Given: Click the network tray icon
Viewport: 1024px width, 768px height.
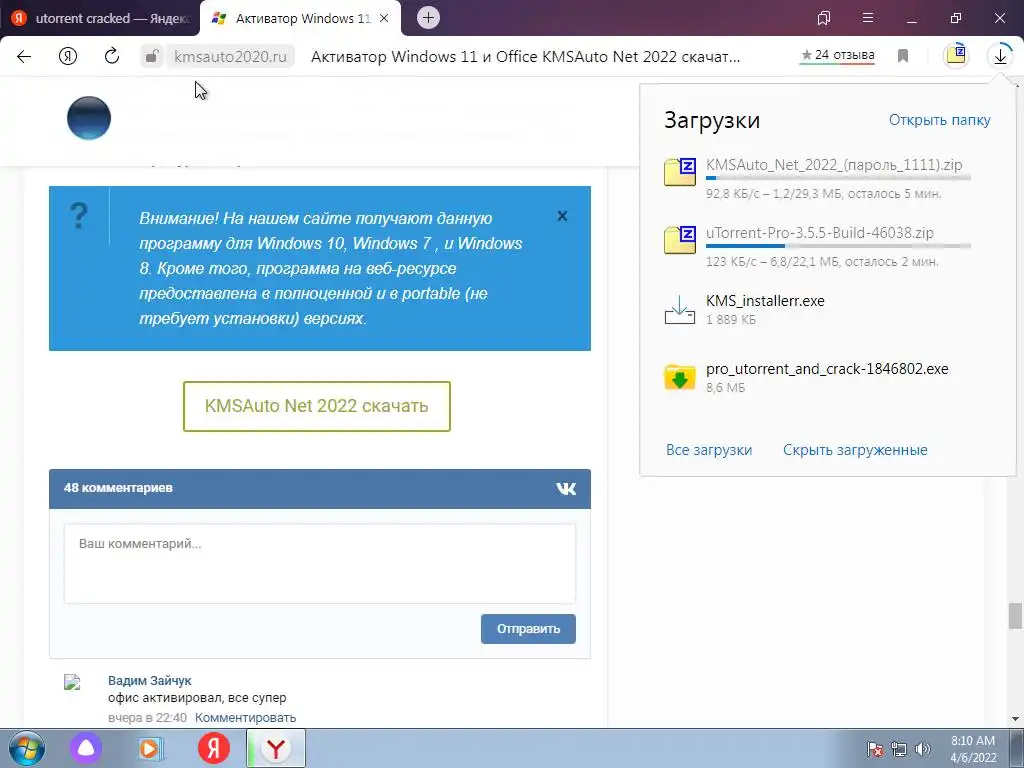Looking at the screenshot, I should 899,749.
